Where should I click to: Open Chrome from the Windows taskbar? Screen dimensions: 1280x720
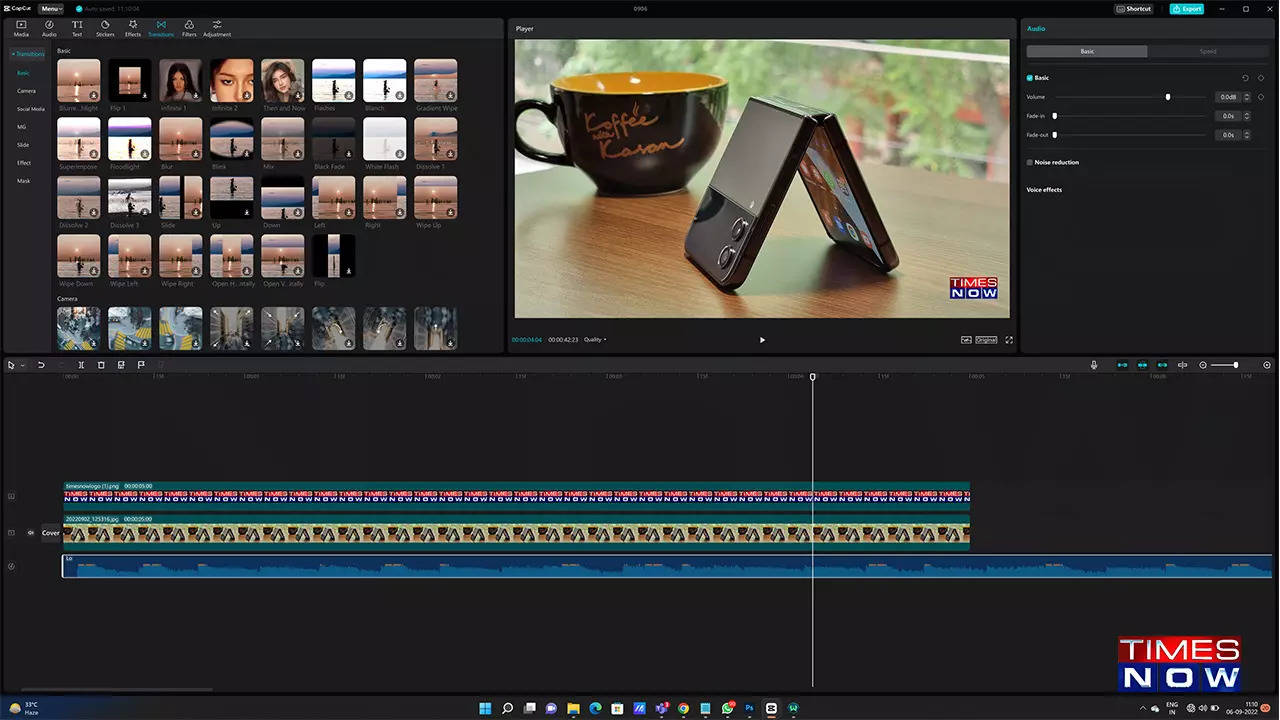pos(683,708)
